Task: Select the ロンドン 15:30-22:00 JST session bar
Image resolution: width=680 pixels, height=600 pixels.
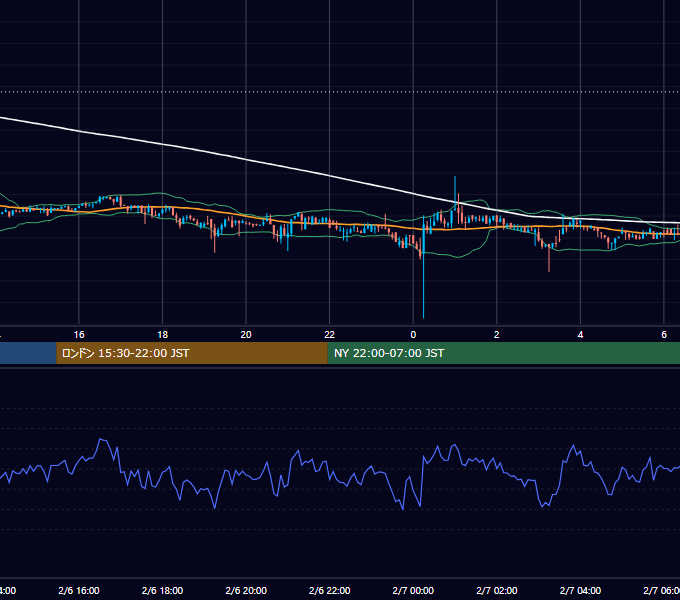Action: coord(192,353)
